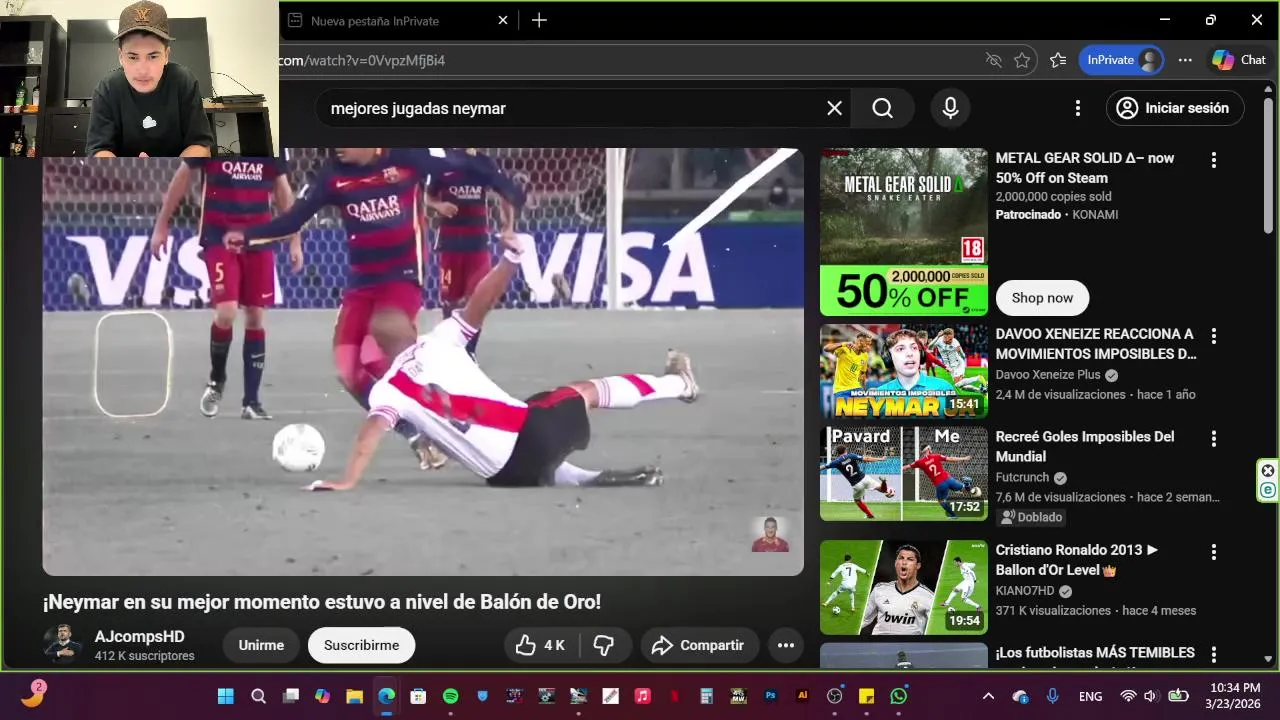The image size is (1280, 720).
Task: Open Davoo Xeneize Neymar video thumbnail
Action: tap(904, 371)
